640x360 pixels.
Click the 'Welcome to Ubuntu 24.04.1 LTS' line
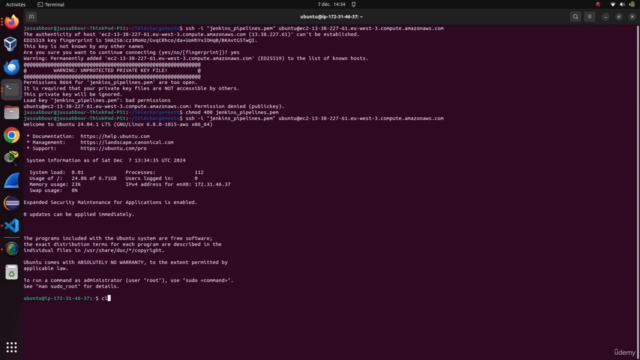[118, 124]
